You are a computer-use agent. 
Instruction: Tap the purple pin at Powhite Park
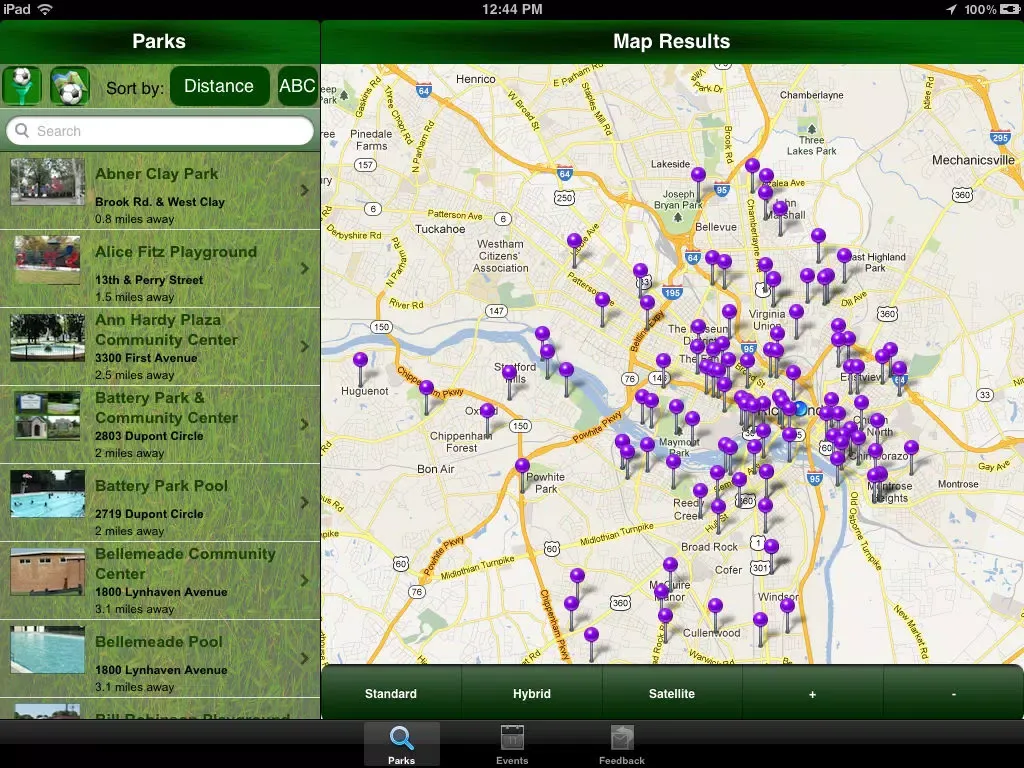(x=522, y=466)
